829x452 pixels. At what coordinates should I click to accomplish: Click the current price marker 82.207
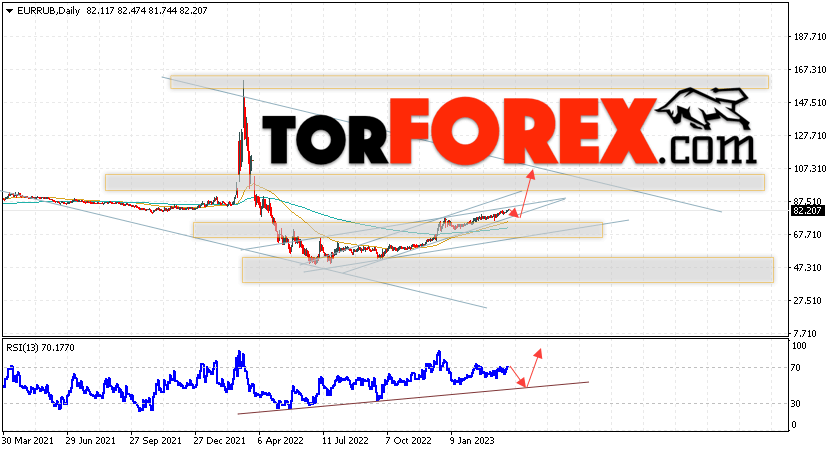click(807, 210)
